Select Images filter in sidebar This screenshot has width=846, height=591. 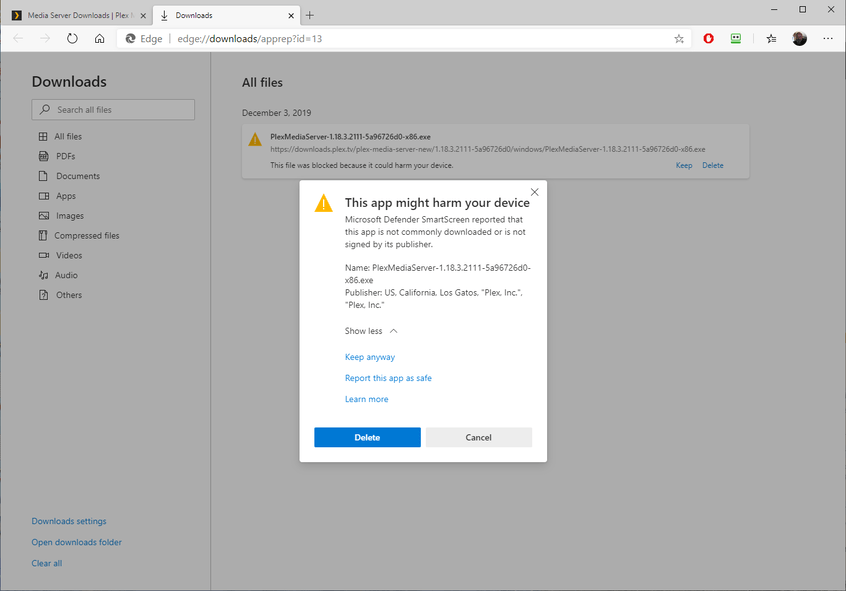[70, 215]
